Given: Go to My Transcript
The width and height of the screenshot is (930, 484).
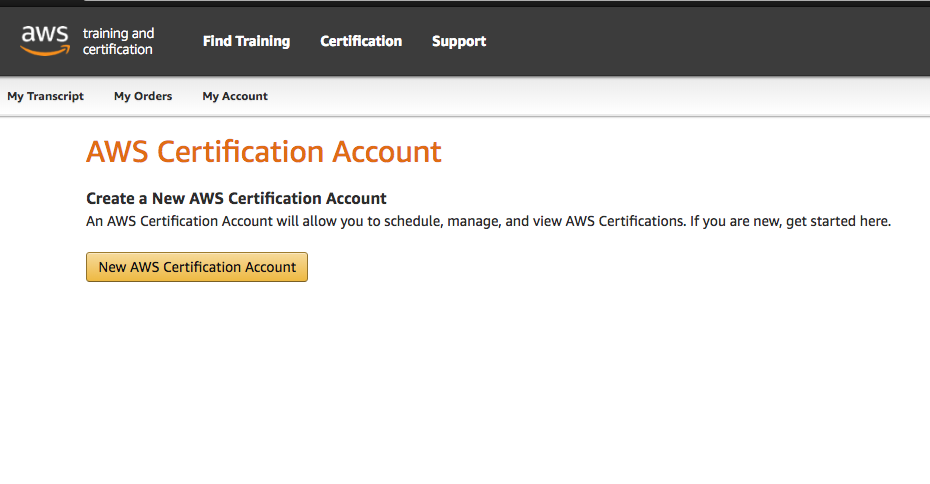Looking at the screenshot, I should pyautogui.click(x=45, y=96).
